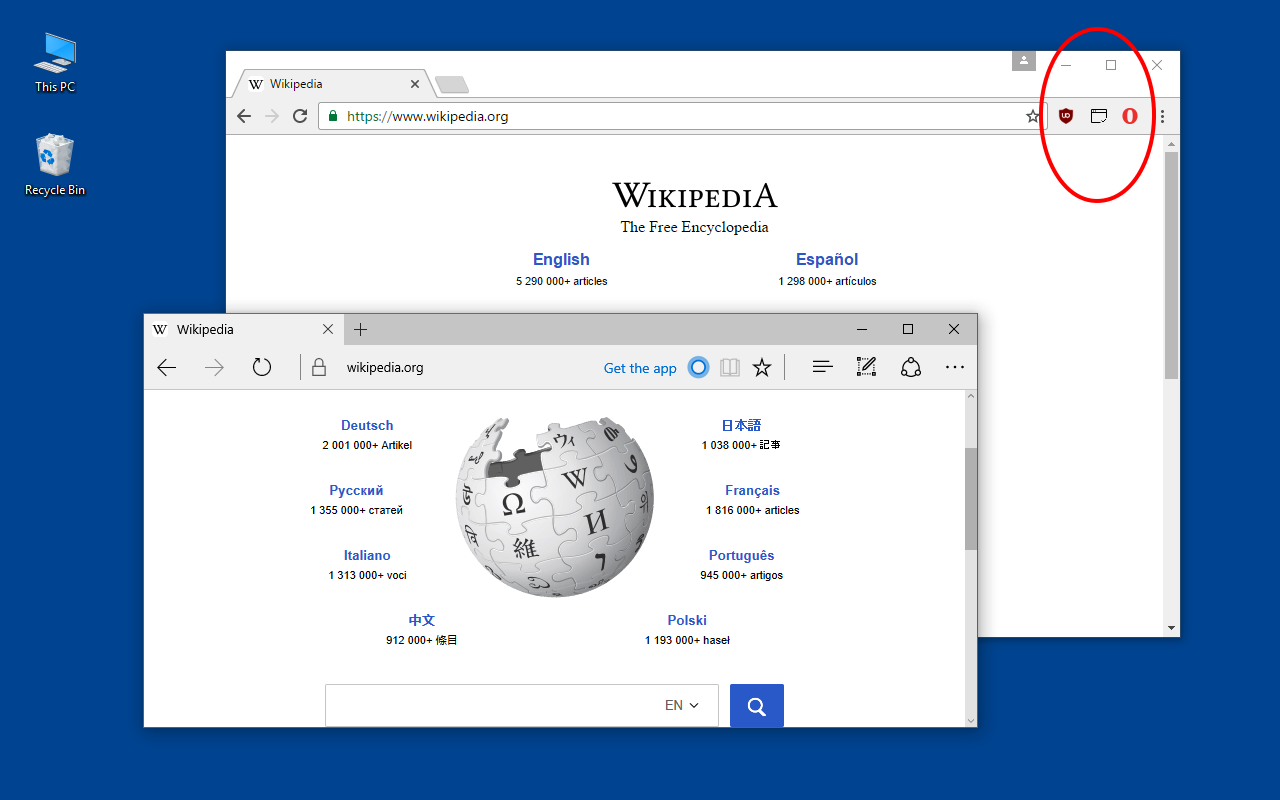The height and width of the screenshot is (800, 1280).
Task: Click the window-shaped extension icon in Chrome
Action: 1098,116
